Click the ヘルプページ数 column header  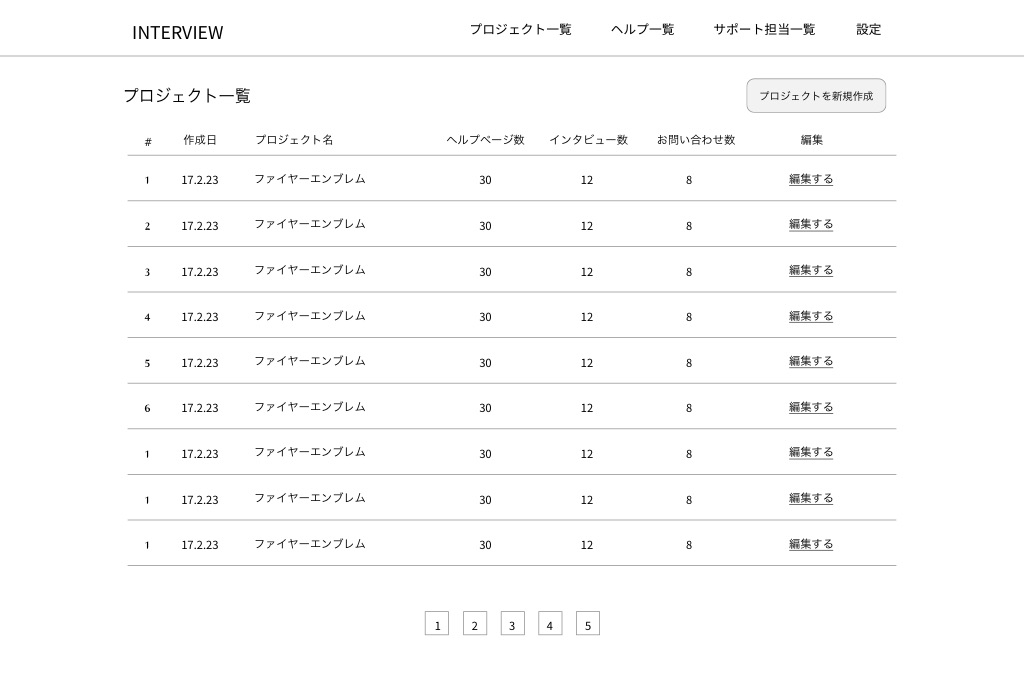click(x=485, y=140)
